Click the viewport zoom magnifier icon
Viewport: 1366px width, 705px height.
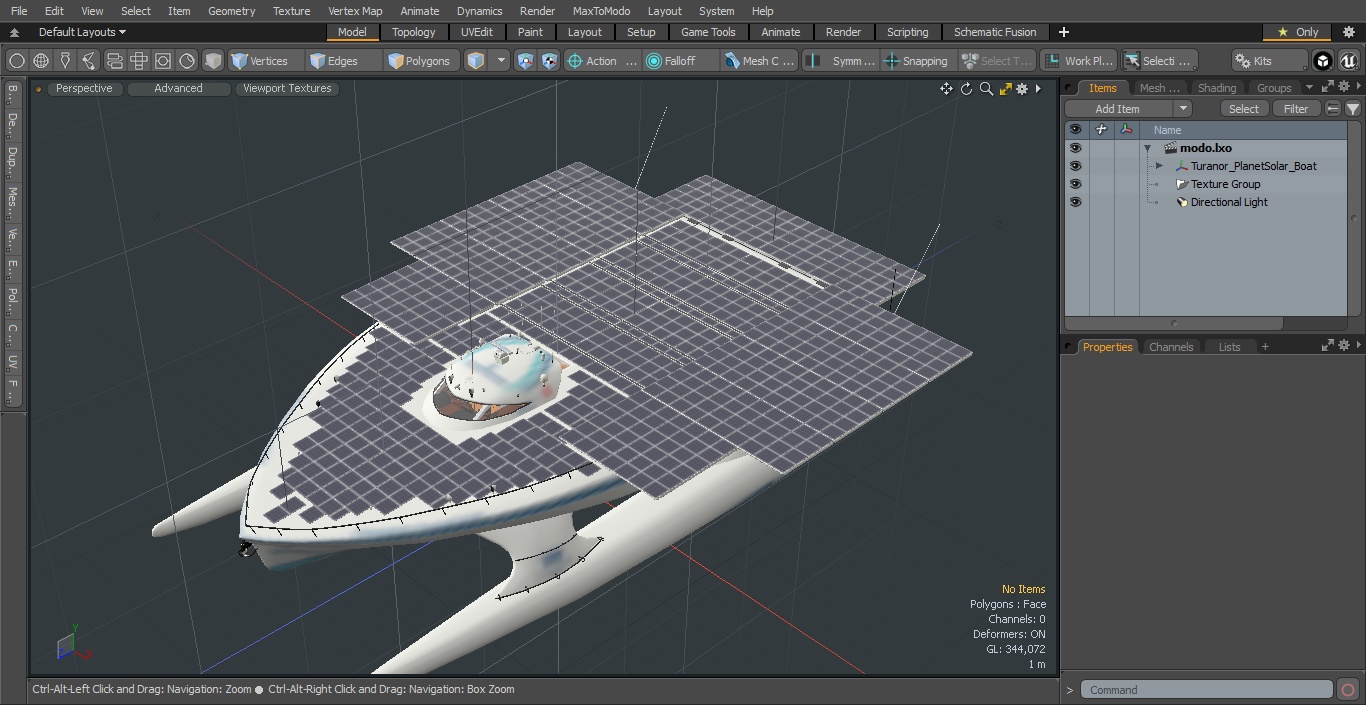[x=986, y=89]
